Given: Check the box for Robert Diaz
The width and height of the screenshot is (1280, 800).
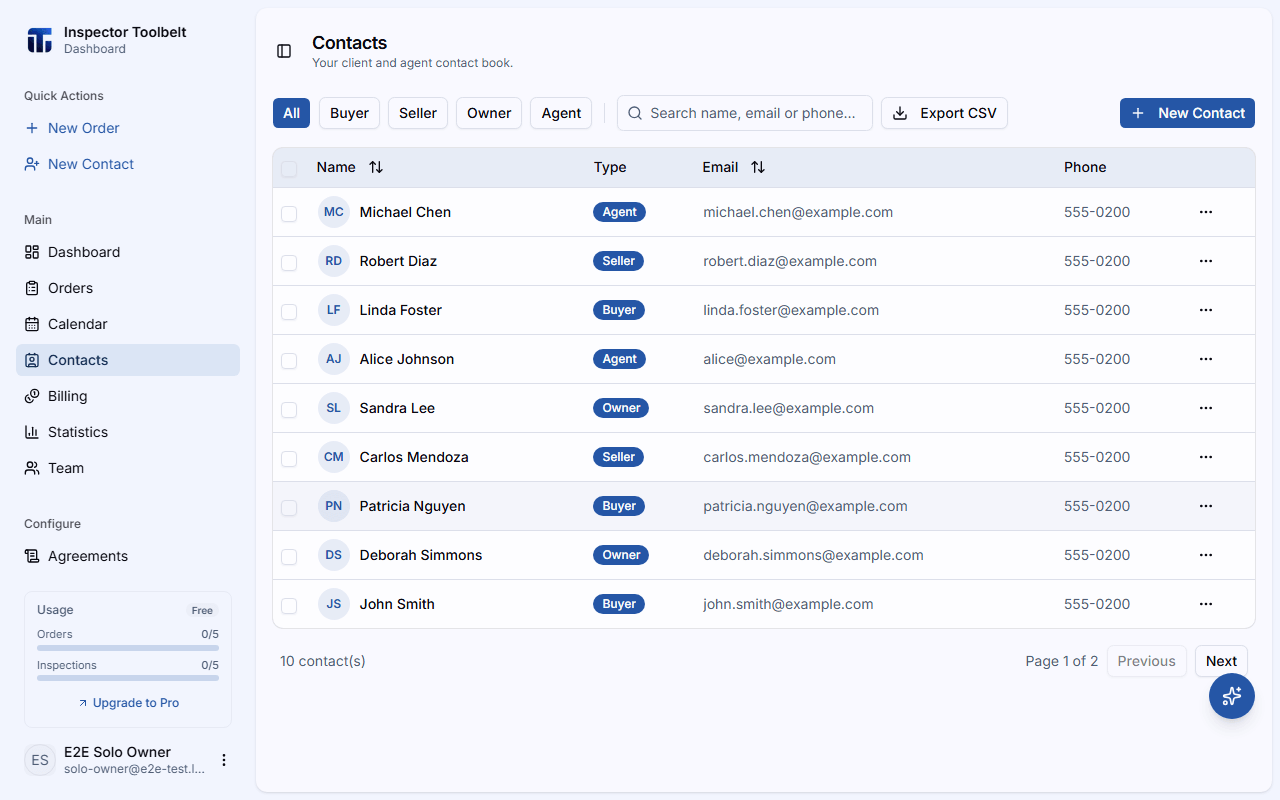Looking at the screenshot, I should point(289,263).
